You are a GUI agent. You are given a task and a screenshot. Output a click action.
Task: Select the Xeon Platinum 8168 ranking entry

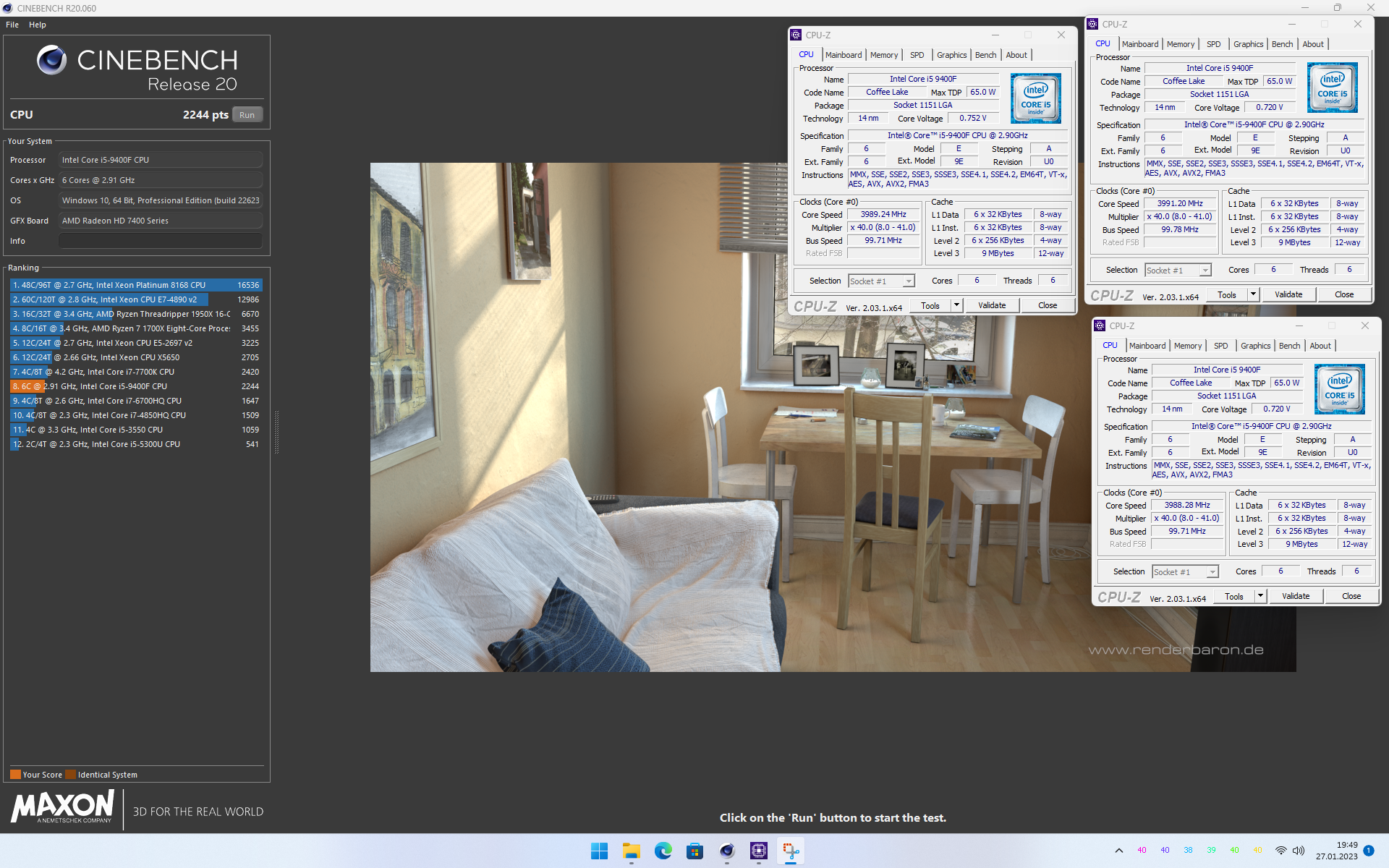[136, 285]
